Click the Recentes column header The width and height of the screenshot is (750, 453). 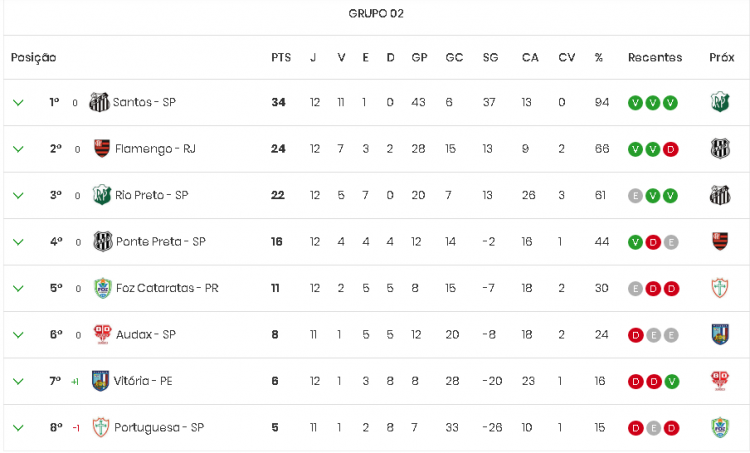655,57
